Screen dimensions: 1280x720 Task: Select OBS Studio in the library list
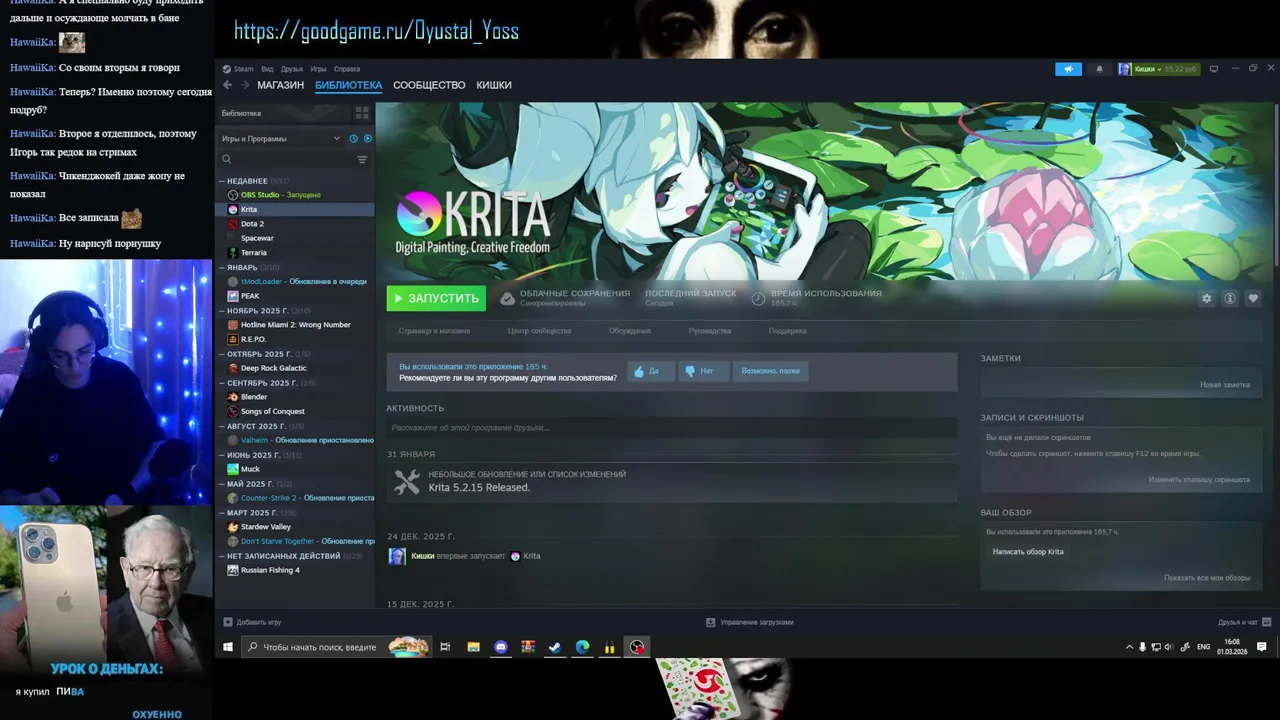coord(295,195)
